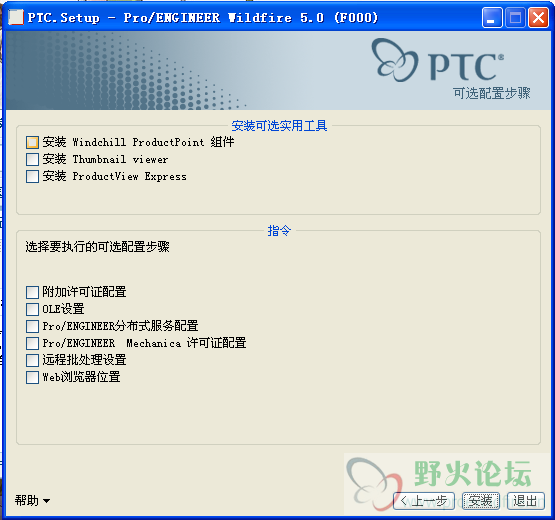The height and width of the screenshot is (520, 555).
Task: Enable 远程批处理设置 checkbox
Action: pos(32,360)
